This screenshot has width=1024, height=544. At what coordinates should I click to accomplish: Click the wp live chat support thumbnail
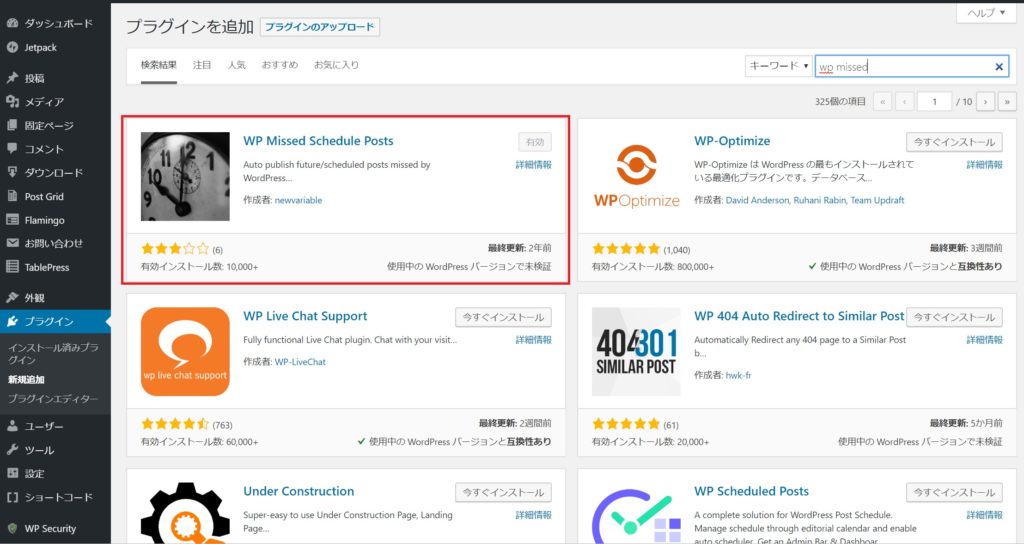coord(185,351)
